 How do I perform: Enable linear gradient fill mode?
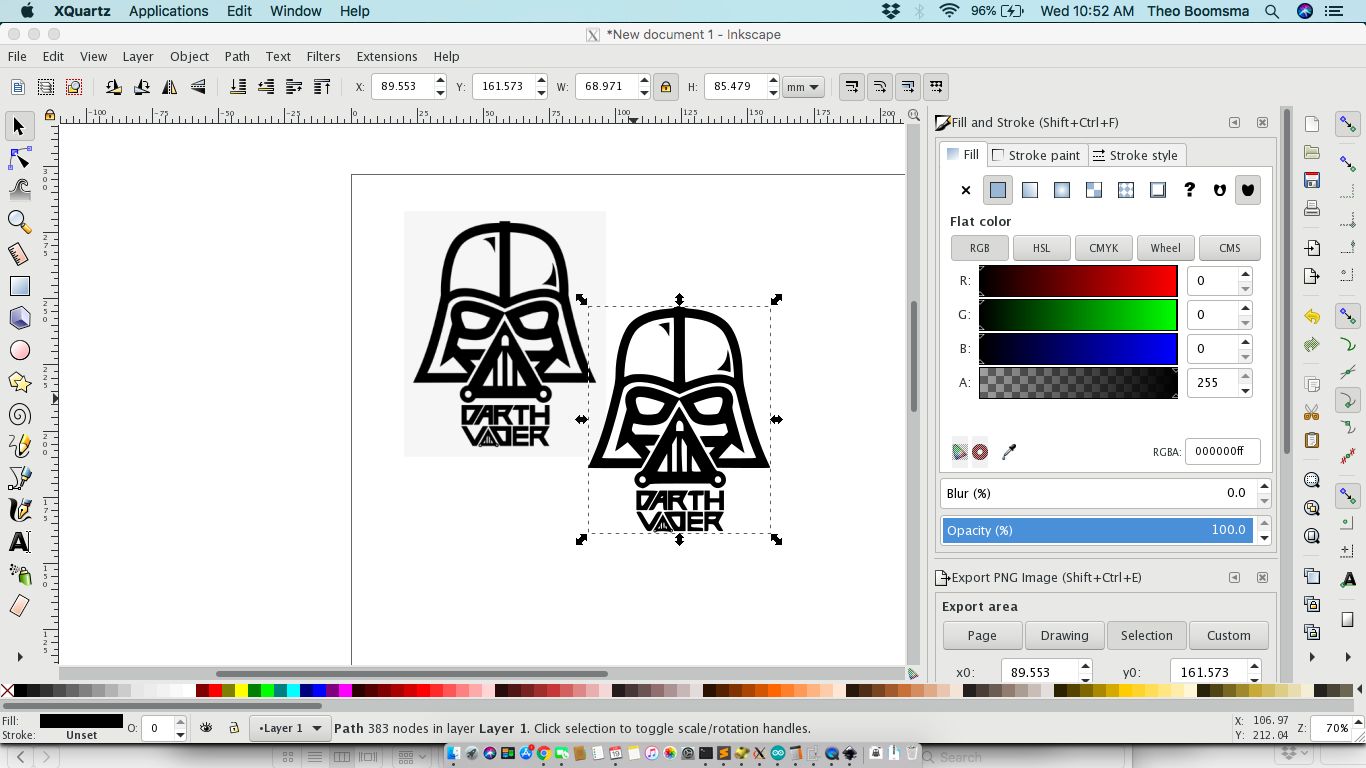click(x=1029, y=190)
